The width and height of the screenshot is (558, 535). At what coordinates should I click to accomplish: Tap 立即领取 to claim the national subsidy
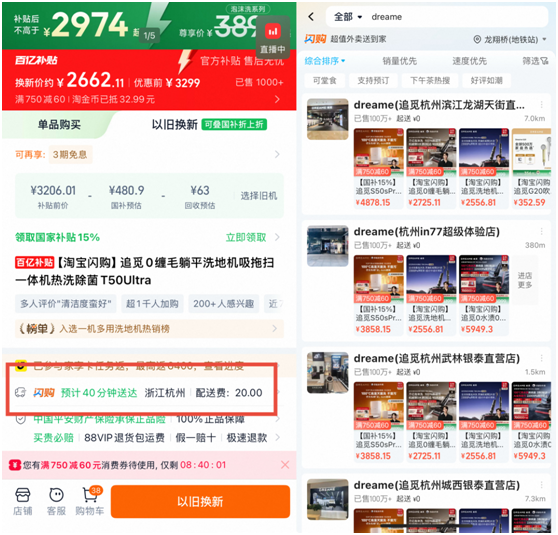click(x=246, y=237)
